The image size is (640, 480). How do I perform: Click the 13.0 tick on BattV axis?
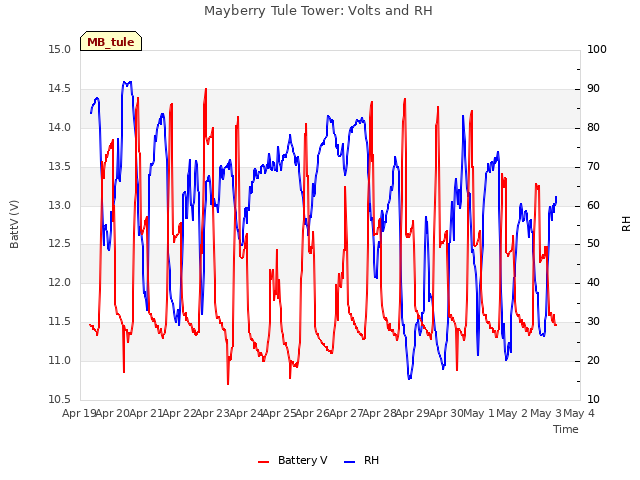[59, 205]
